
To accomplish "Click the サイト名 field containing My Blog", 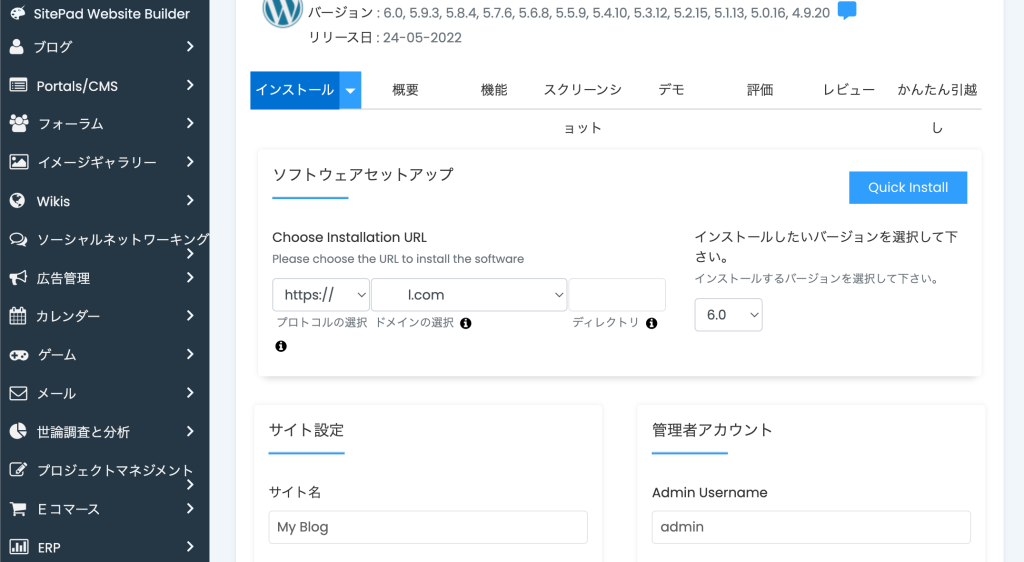I will coord(428,527).
